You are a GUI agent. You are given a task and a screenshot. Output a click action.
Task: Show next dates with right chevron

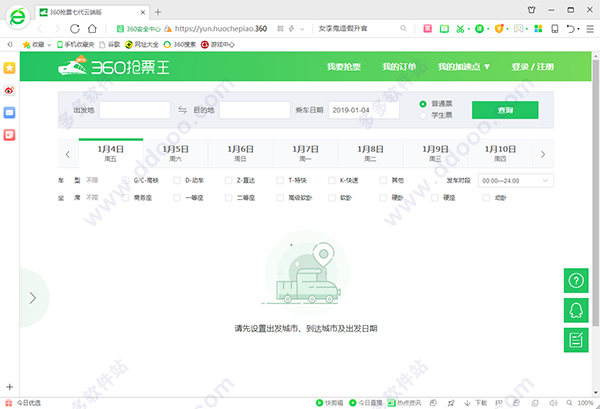pyautogui.click(x=543, y=154)
